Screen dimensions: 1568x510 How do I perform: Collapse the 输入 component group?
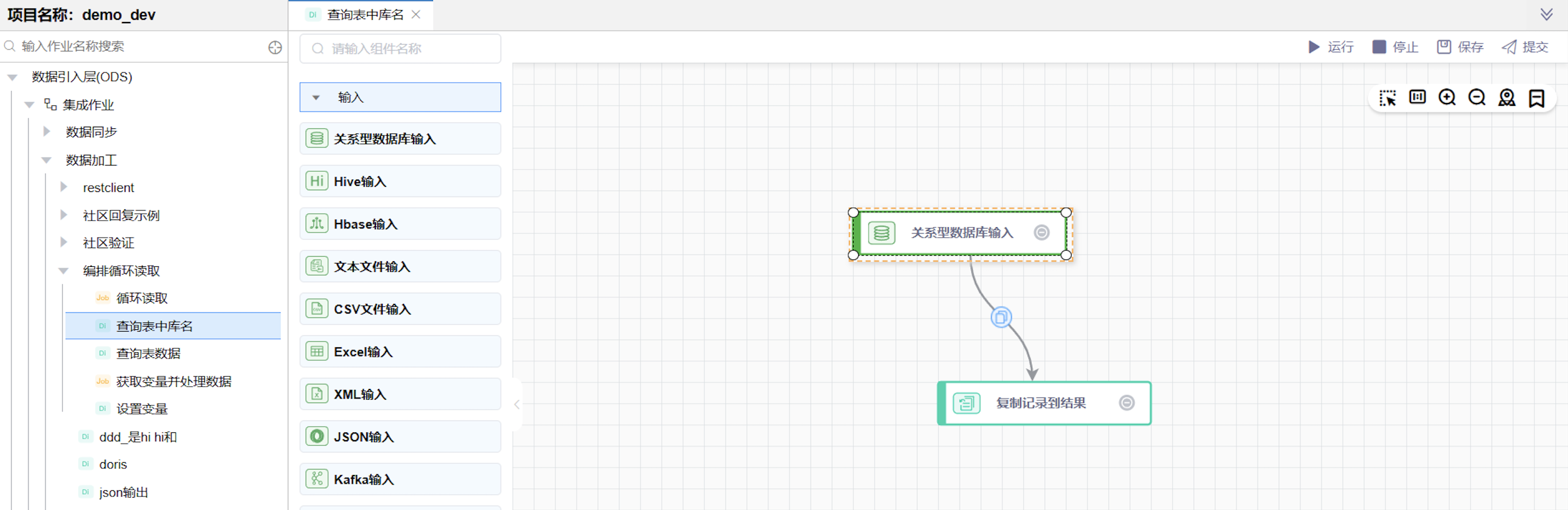316,97
